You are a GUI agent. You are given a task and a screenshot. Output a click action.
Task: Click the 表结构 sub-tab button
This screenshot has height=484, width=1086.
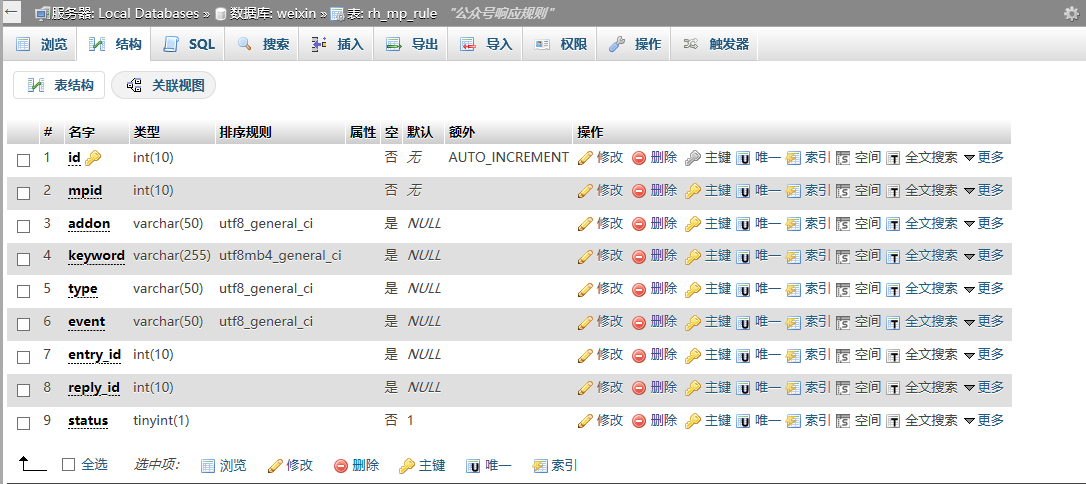click(60, 85)
